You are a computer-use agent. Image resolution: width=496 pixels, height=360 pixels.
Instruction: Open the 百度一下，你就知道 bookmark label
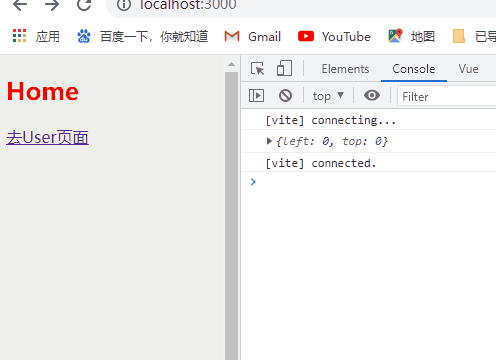click(154, 36)
